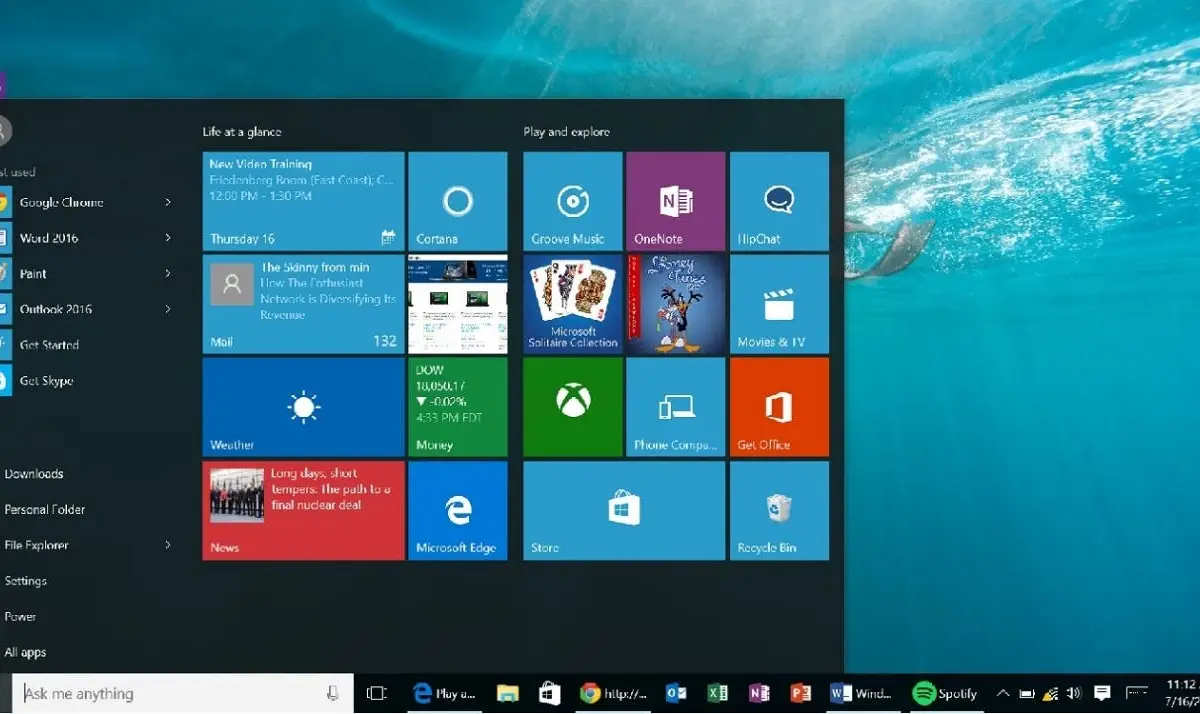Switch to Spotify on the taskbar
This screenshot has height=714, width=1200.
pos(945,693)
